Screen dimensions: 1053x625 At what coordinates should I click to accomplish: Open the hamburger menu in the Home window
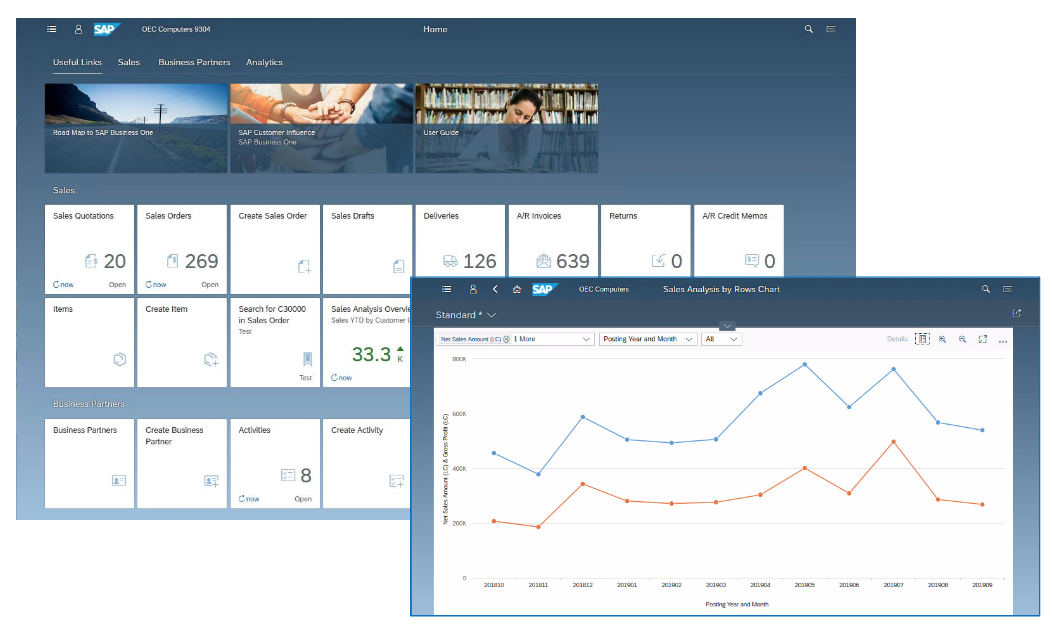click(x=52, y=30)
